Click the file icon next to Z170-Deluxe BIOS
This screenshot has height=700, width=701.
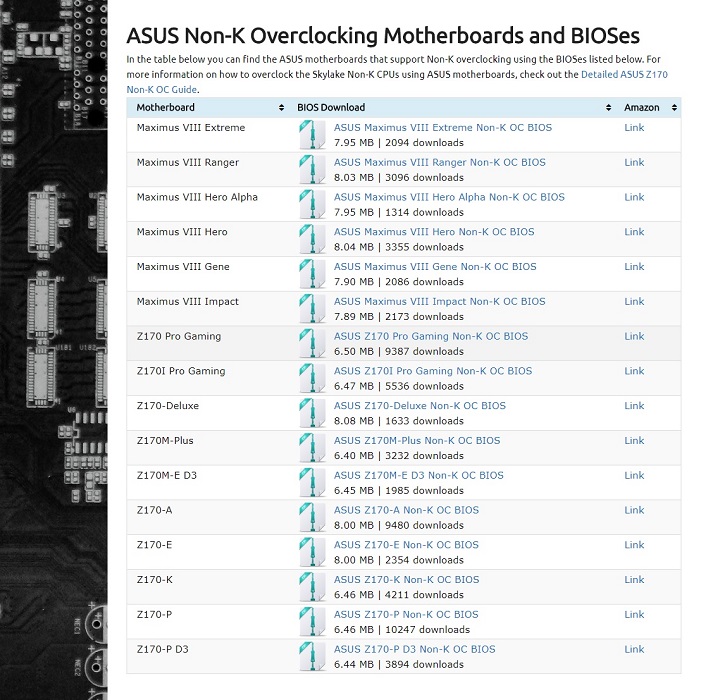(x=312, y=413)
